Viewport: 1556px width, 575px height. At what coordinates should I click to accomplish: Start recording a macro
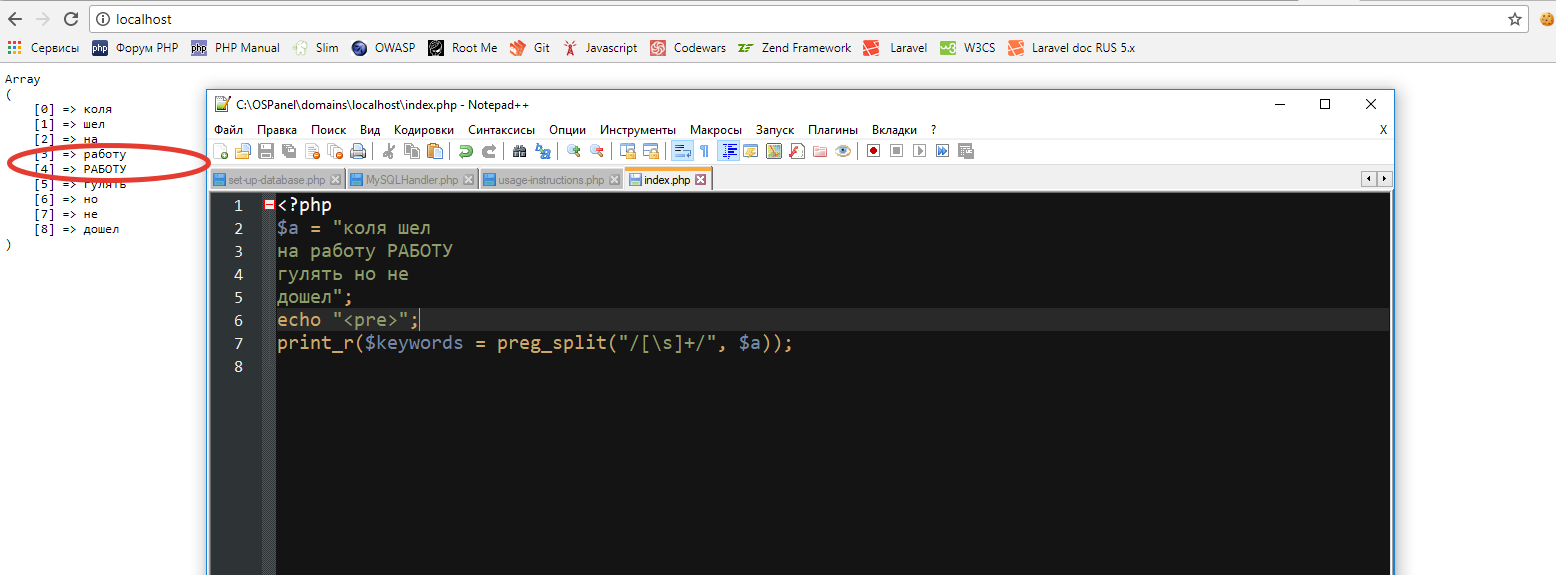pos(874,151)
